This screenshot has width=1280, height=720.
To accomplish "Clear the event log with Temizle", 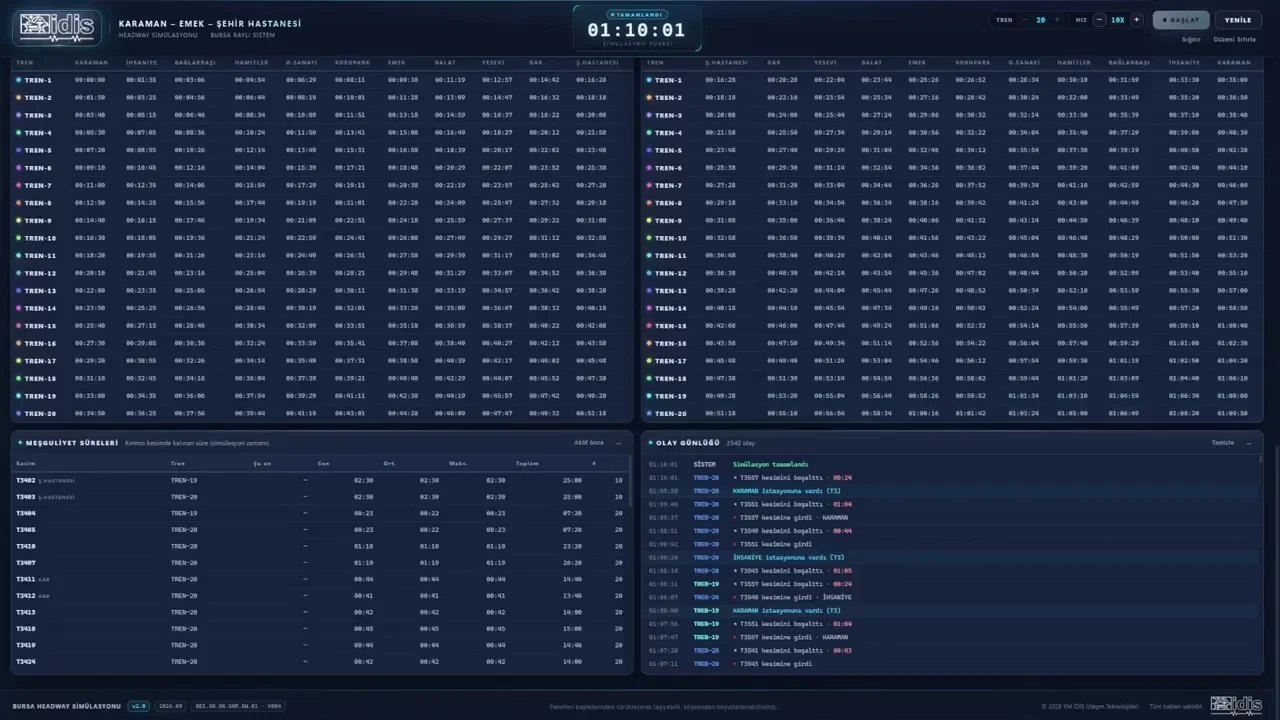I will click(1223, 442).
